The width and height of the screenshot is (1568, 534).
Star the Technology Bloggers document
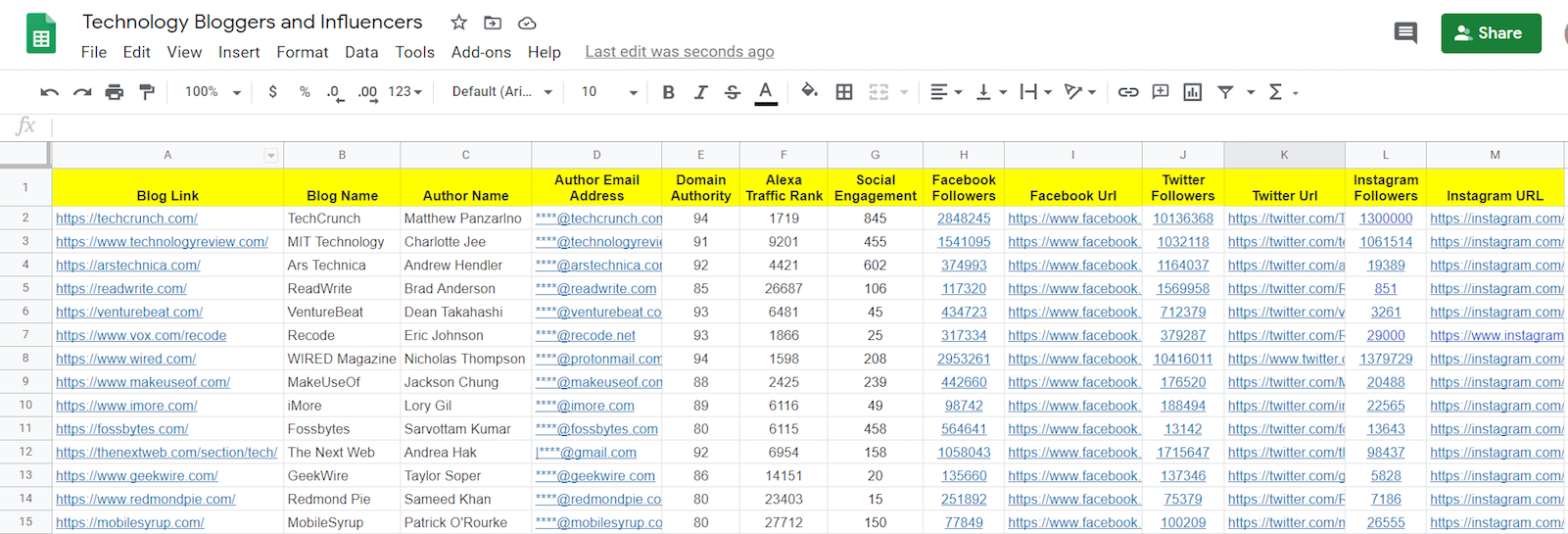pos(458,23)
